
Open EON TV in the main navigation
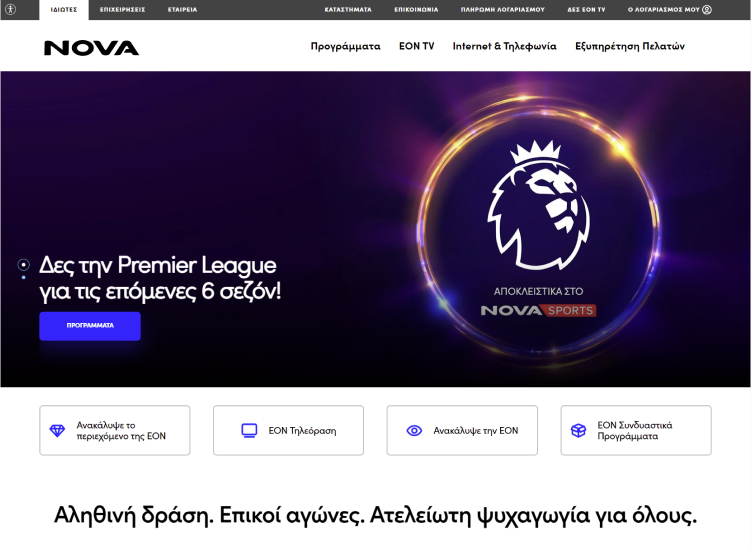(x=417, y=46)
